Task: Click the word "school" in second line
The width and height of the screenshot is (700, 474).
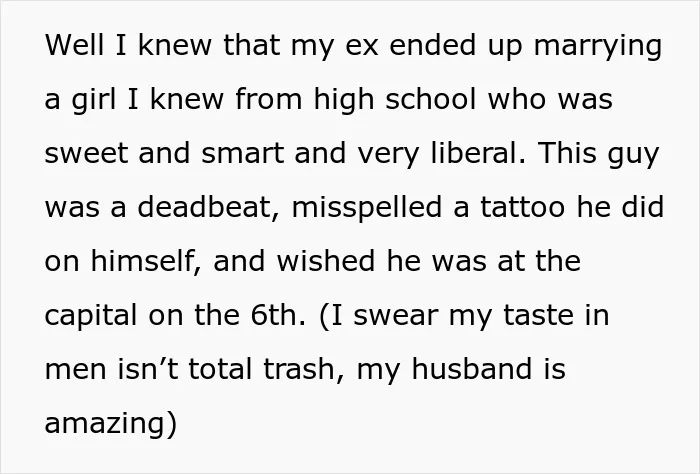Action: pyautogui.click(x=431, y=99)
